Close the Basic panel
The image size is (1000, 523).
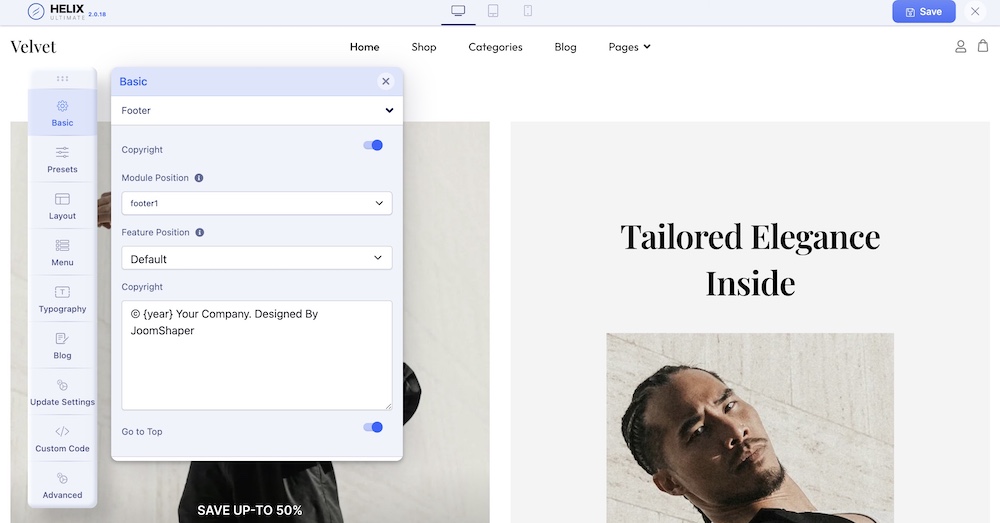(385, 81)
